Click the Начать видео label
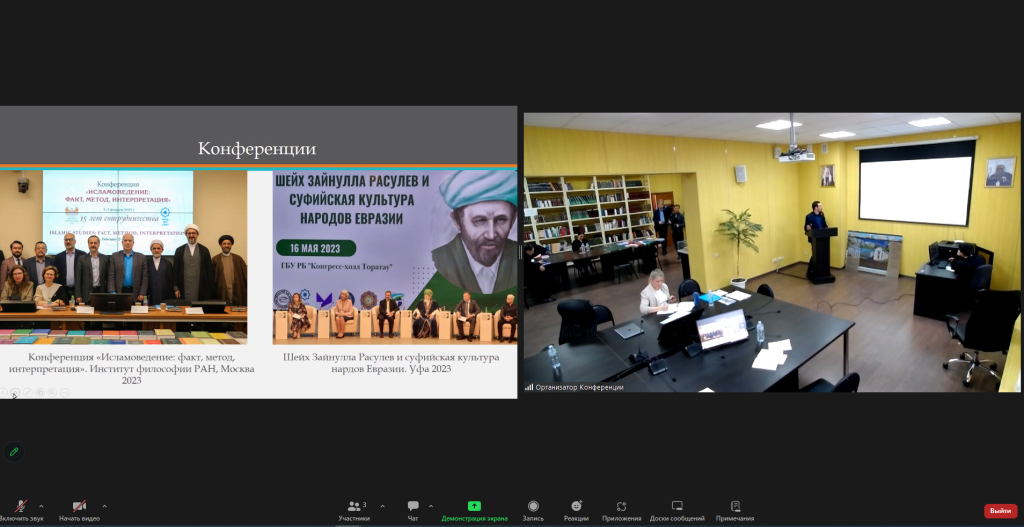Image resolution: width=1024 pixels, height=527 pixels. tap(79, 519)
